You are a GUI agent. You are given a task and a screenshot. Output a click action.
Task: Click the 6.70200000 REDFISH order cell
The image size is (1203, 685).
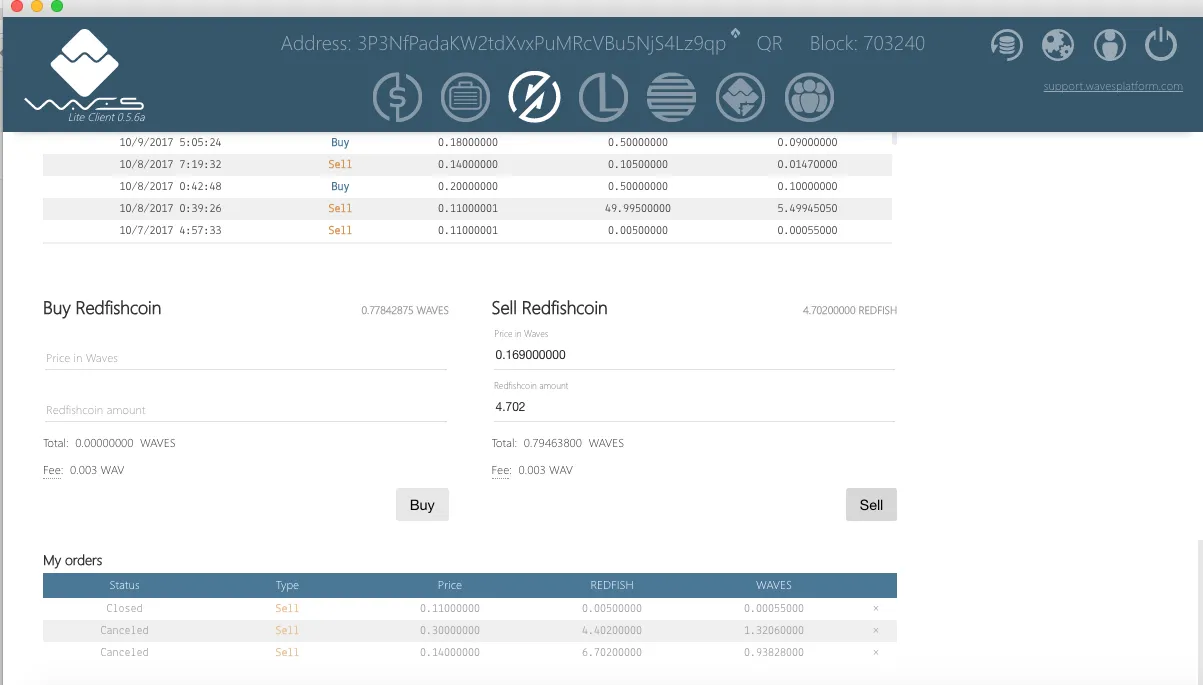click(x=611, y=652)
